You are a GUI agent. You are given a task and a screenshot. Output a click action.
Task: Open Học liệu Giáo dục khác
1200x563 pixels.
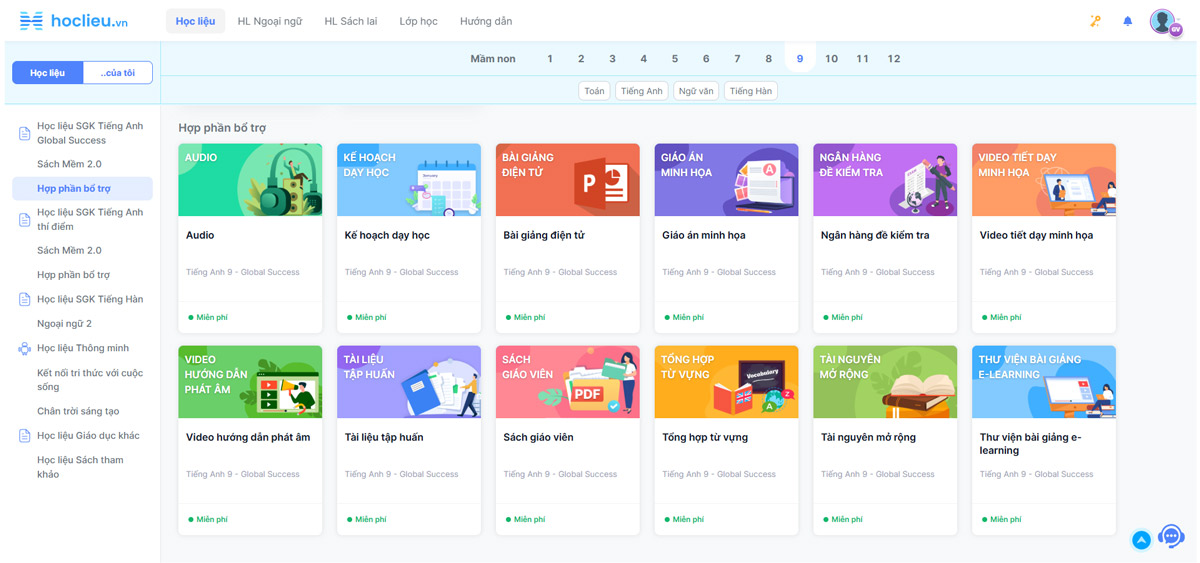(88, 436)
